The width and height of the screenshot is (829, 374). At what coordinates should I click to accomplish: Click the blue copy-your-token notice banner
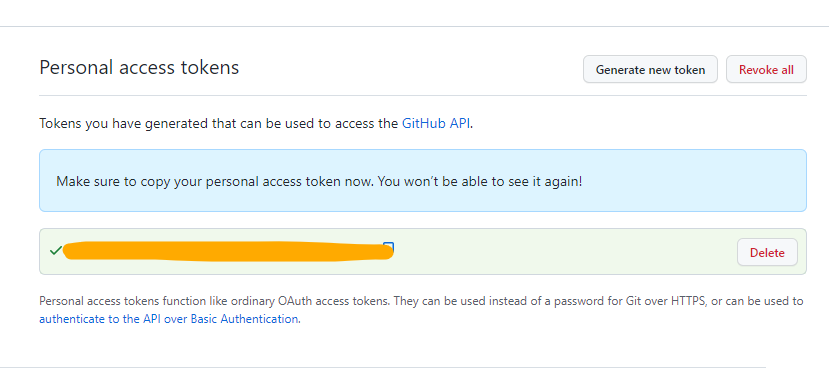[423, 180]
